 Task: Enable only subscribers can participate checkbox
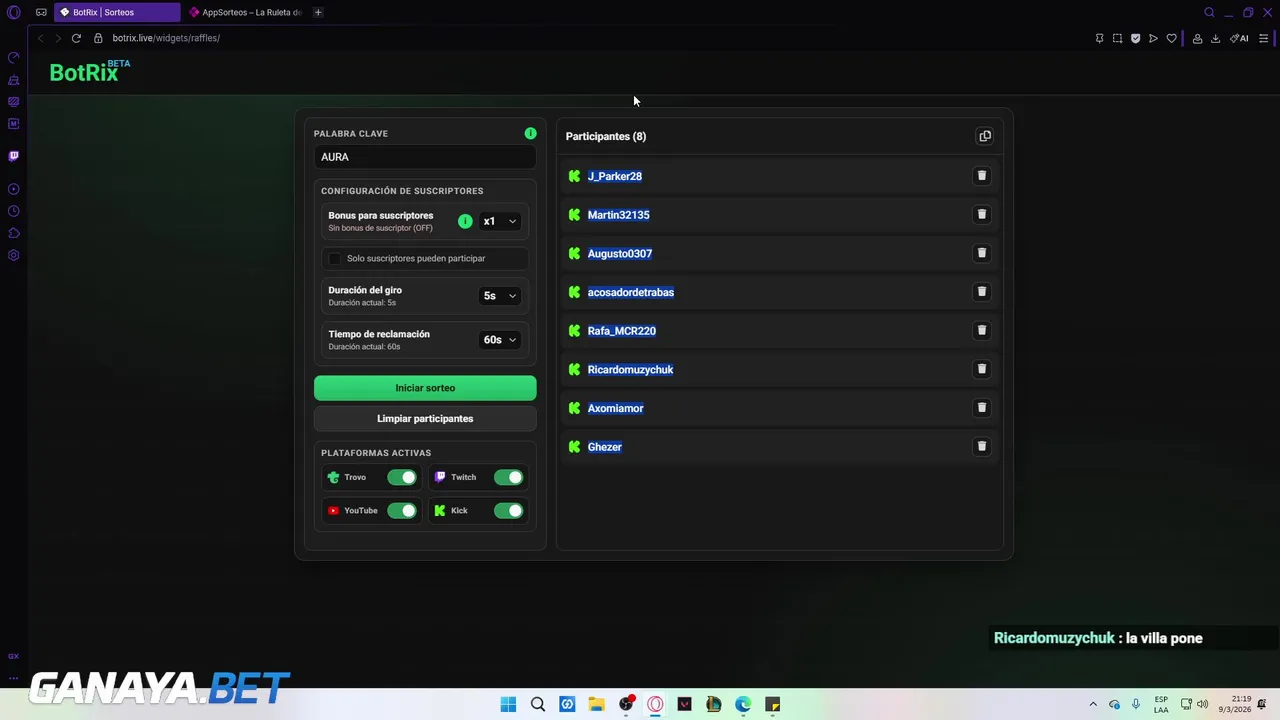tap(335, 258)
